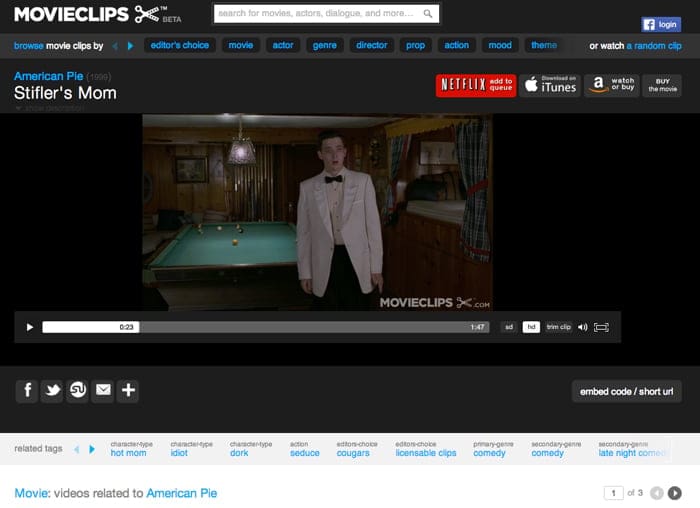Click the page number input box

point(613,493)
